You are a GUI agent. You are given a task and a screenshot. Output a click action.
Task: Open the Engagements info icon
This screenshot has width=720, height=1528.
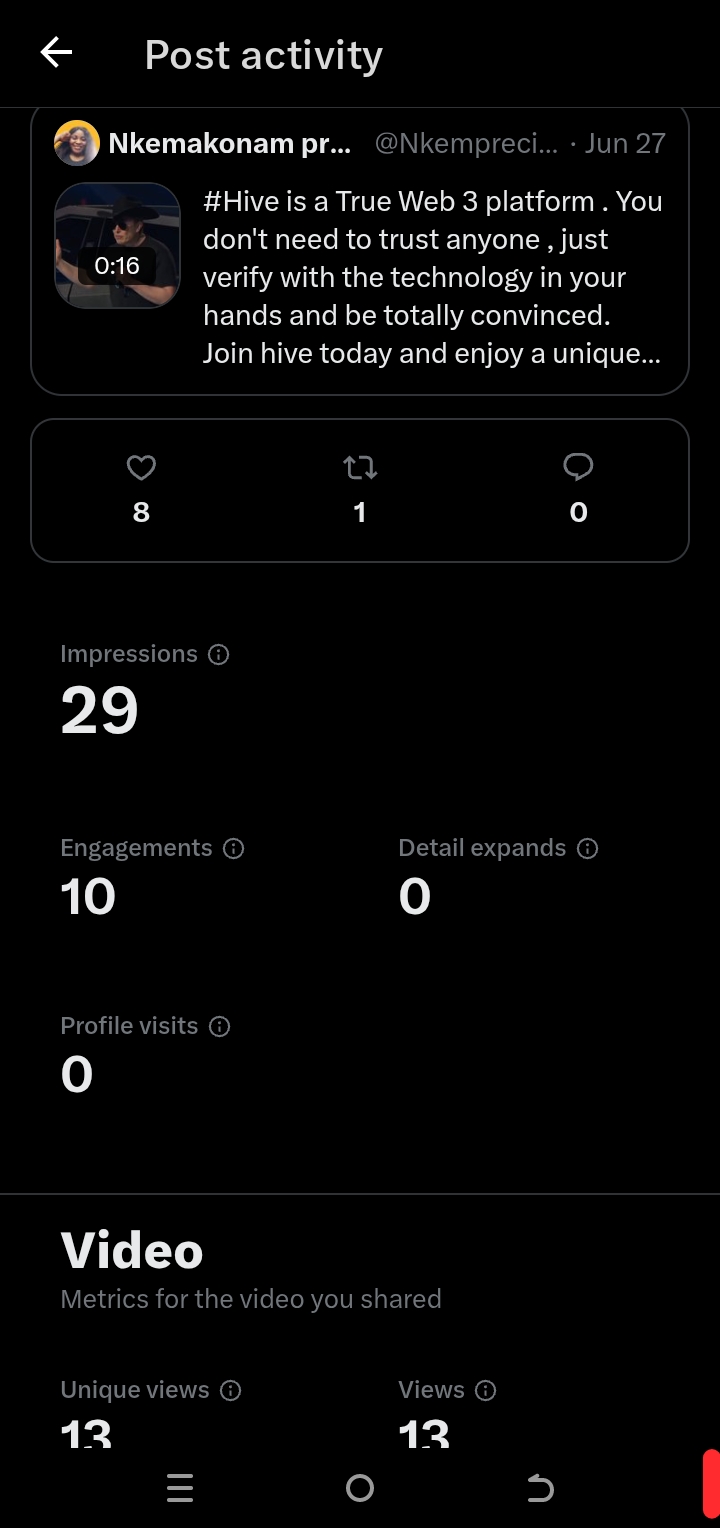click(233, 848)
